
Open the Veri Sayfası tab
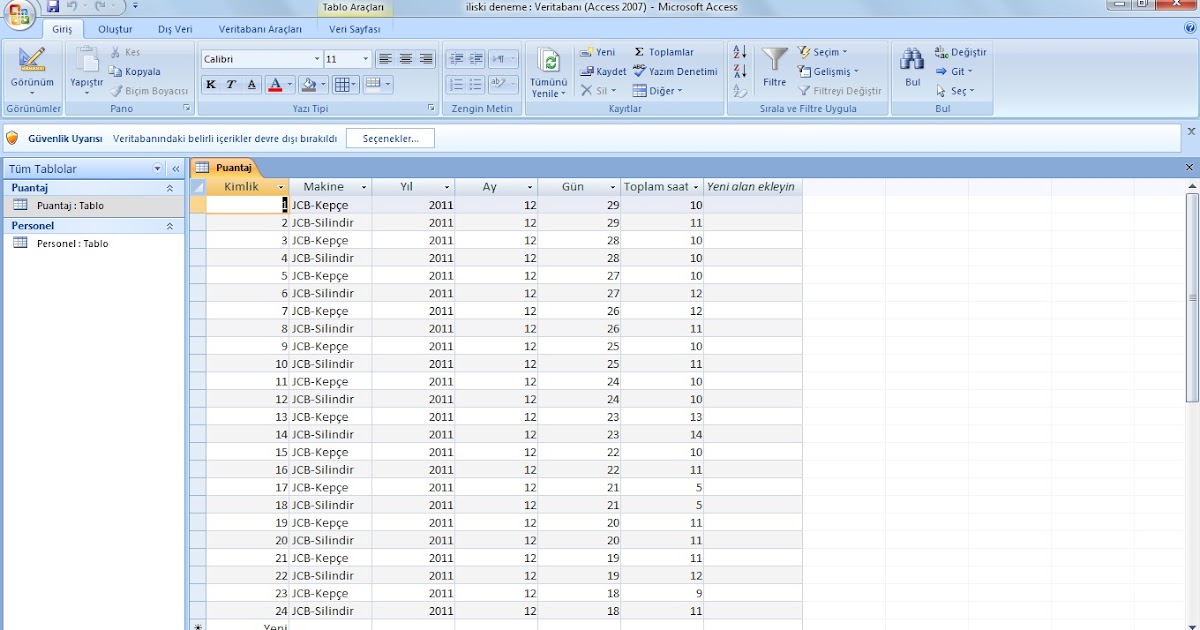355,29
